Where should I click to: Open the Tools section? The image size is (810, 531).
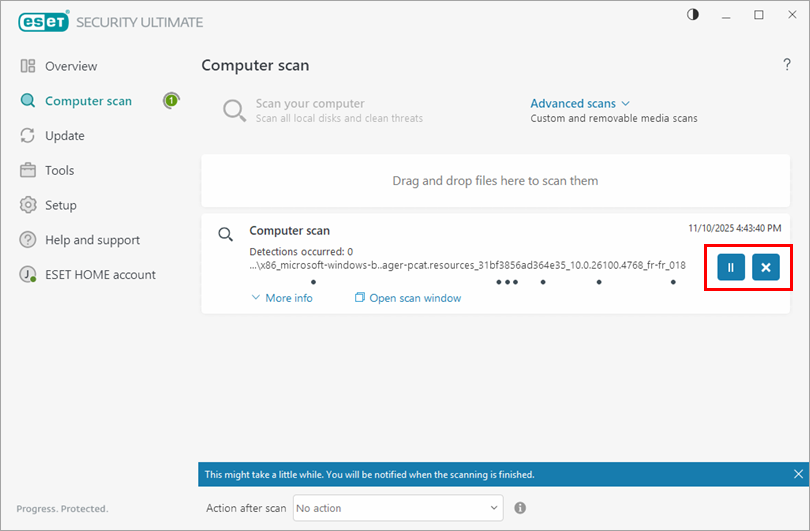pyautogui.click(x=59, y=171)
